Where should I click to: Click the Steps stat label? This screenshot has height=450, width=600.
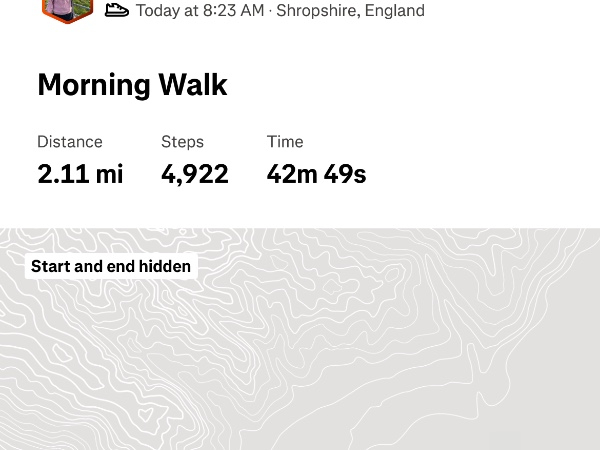click(x=182, y=142)
